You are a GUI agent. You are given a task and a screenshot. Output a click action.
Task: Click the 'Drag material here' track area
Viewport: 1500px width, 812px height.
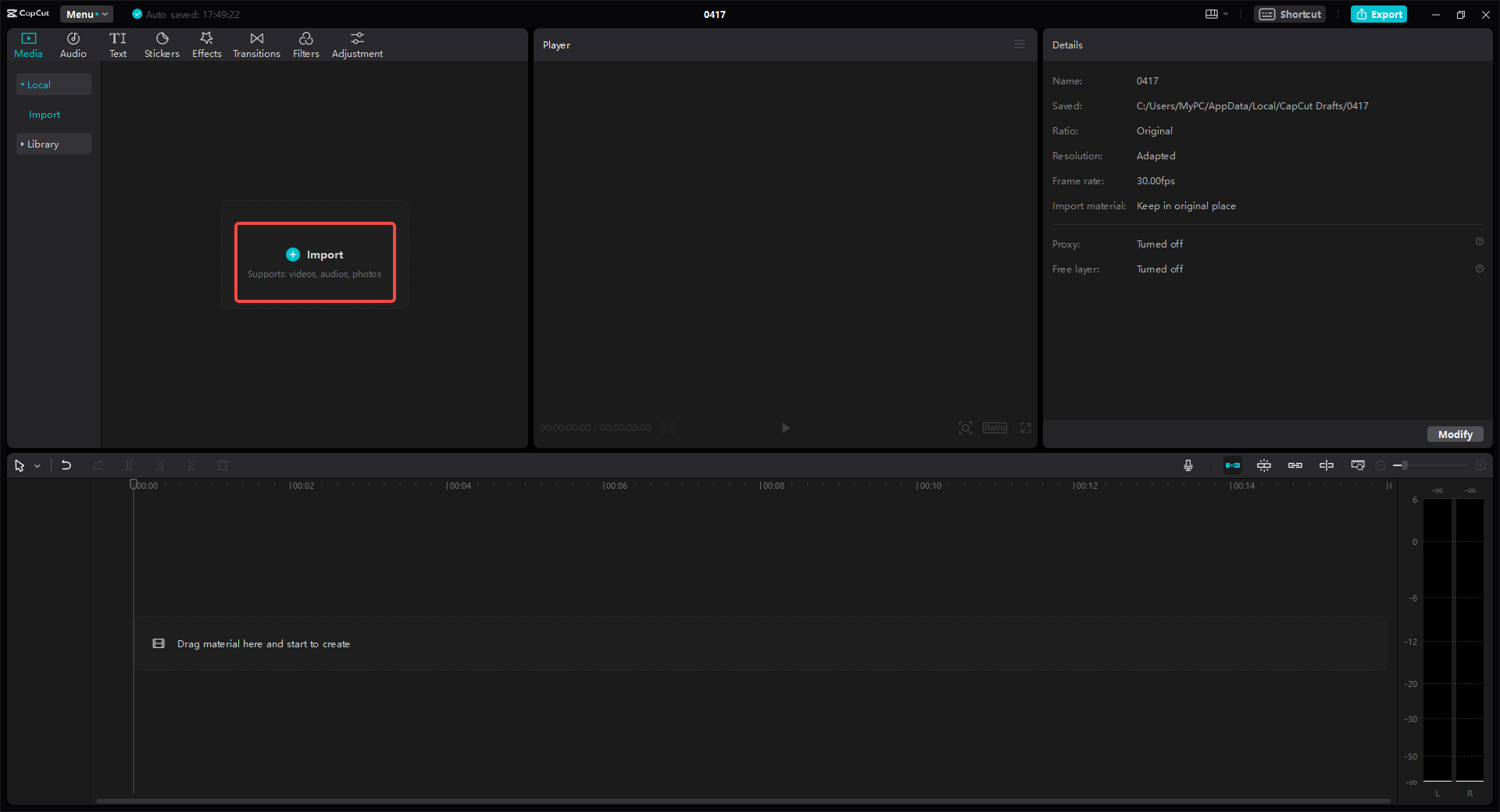[x=761, y=643]
